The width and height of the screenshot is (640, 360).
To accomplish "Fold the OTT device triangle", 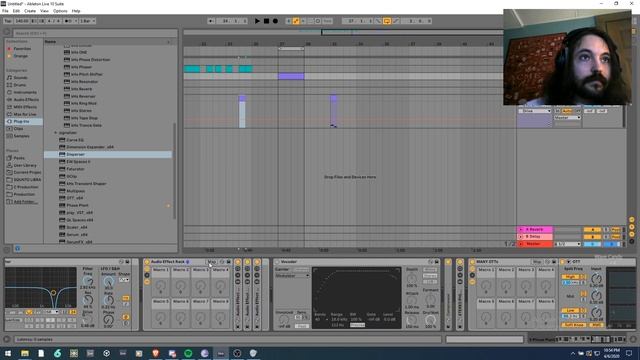I will click(x=569, y=262).
